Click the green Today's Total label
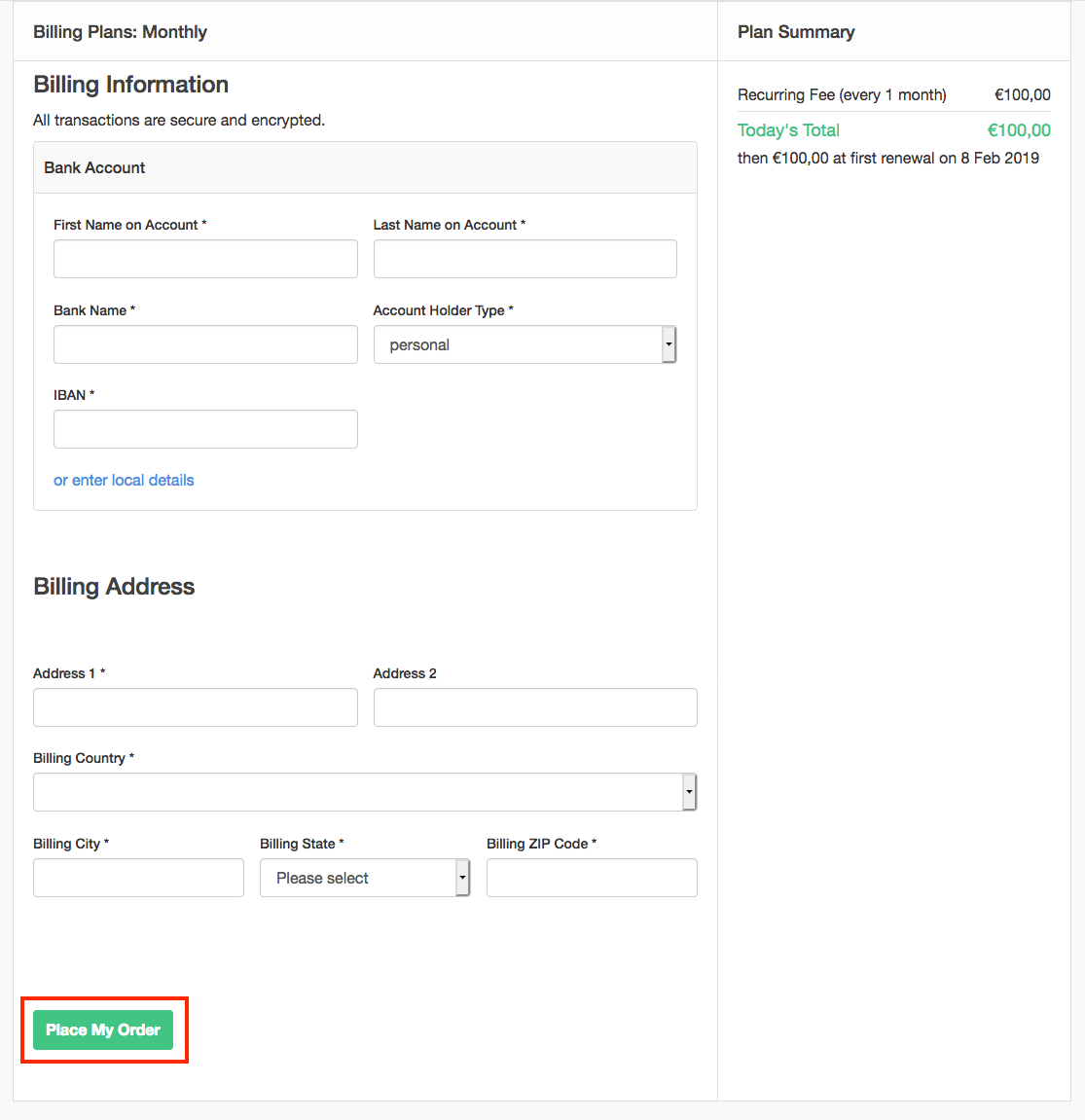 click(788, 130)
